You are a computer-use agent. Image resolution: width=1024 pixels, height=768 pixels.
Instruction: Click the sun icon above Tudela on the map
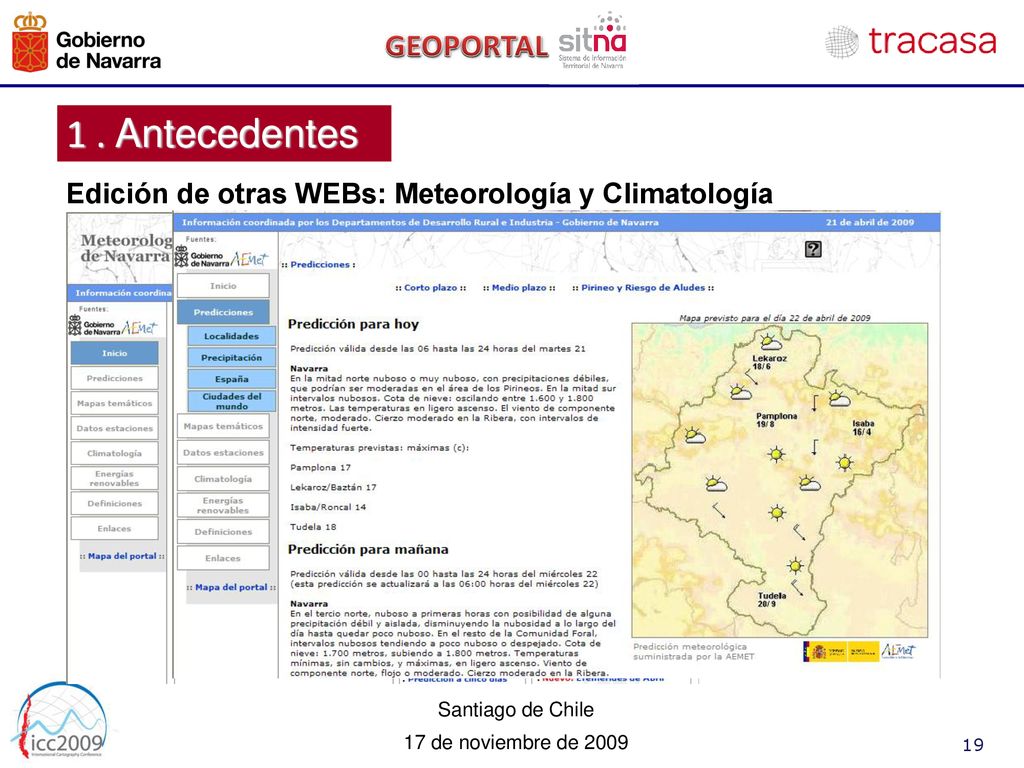(x=795, y=566)
